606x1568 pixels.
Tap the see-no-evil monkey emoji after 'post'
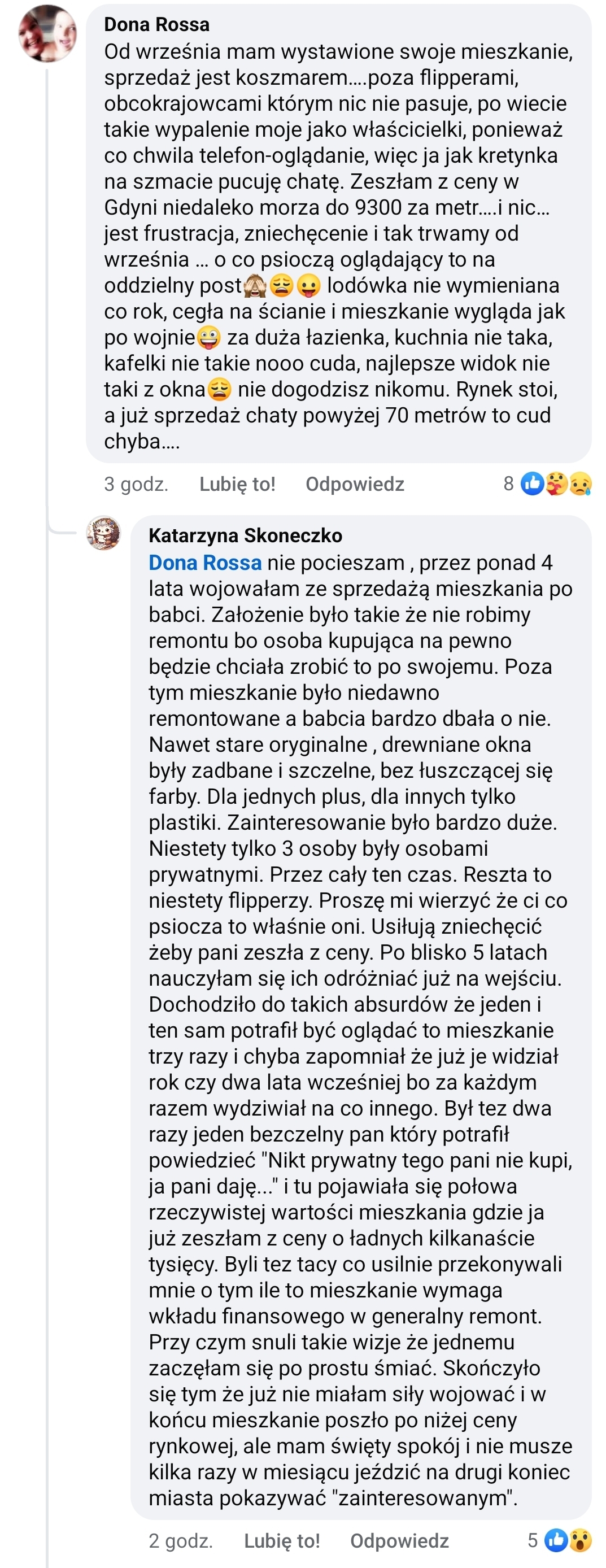[x=255, y=285]
